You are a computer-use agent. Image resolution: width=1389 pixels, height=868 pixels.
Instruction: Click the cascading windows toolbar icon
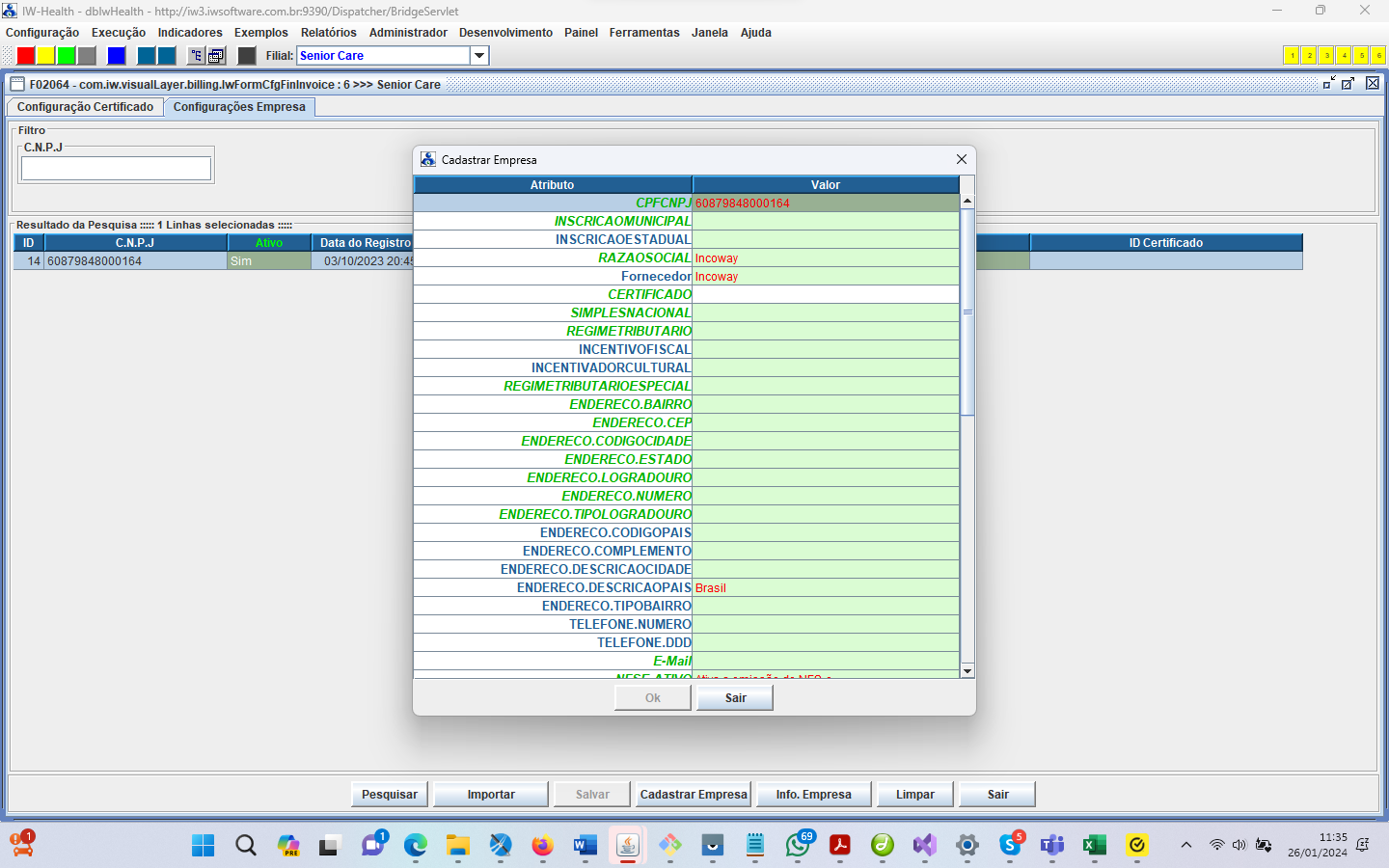click(216, 56)
